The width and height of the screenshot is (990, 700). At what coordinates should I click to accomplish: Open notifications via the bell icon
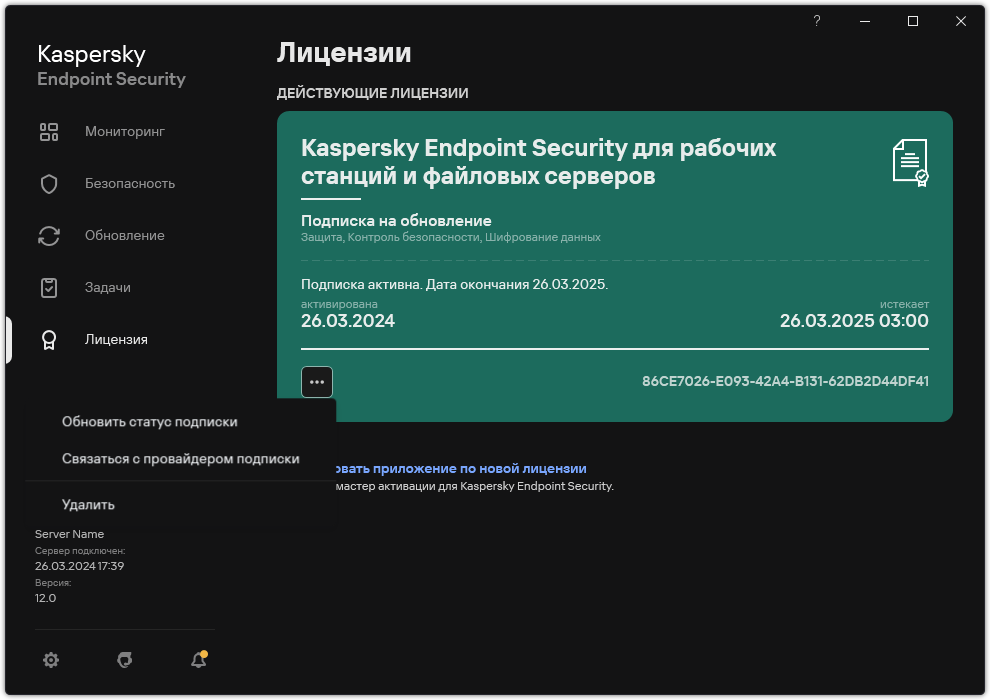pyautogui.click(x=198, y=660)
